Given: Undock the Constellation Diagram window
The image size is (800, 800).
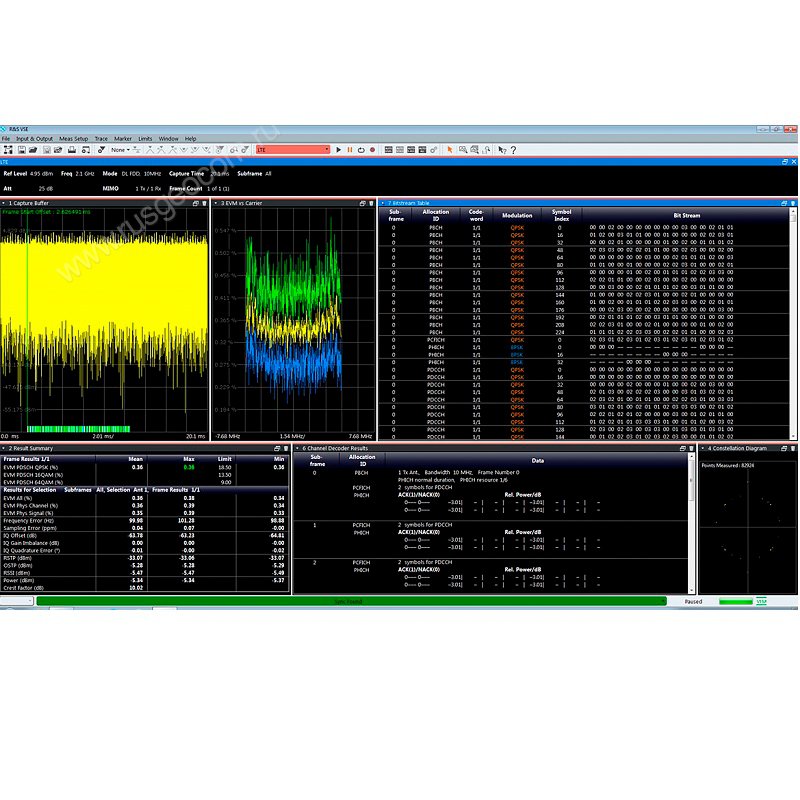Looking at the screenshot, I should (x=784, y=448).
